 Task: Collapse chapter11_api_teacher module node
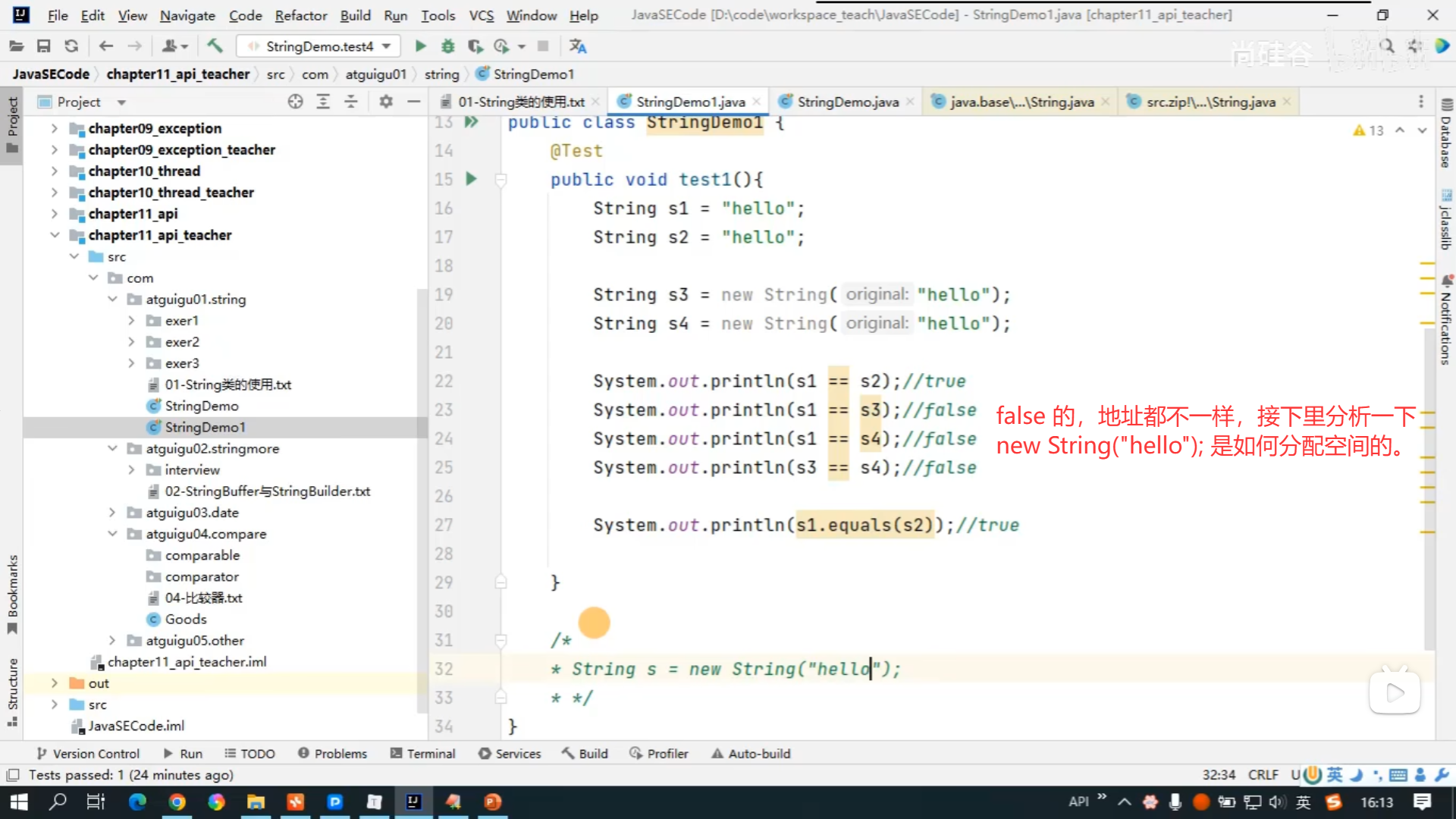tap(55, 235)
